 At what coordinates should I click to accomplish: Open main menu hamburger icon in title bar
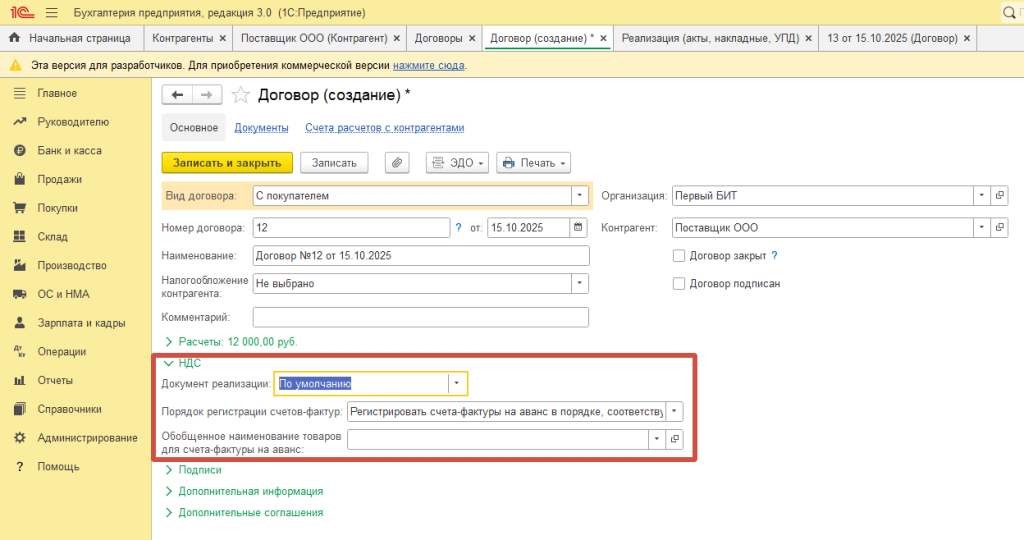coord(52,13)
